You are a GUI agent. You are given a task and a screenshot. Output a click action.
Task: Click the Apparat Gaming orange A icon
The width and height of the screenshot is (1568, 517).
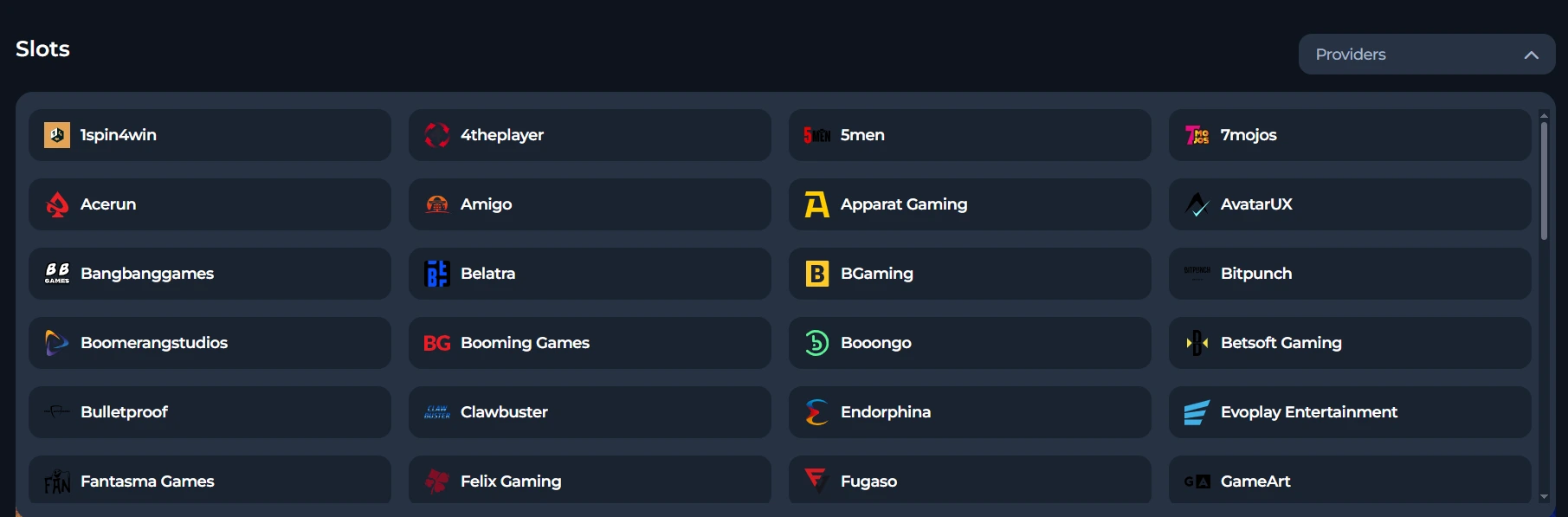(x=816, y=204)
